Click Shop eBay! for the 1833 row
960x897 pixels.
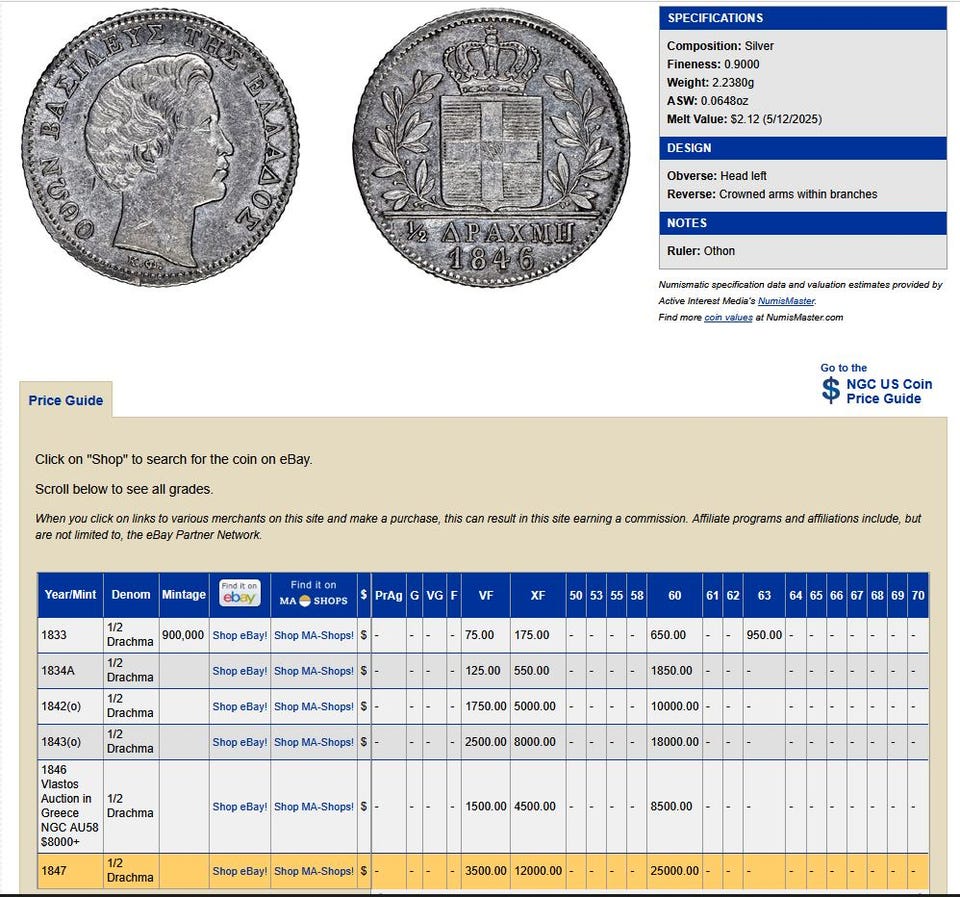coord(240,635)
